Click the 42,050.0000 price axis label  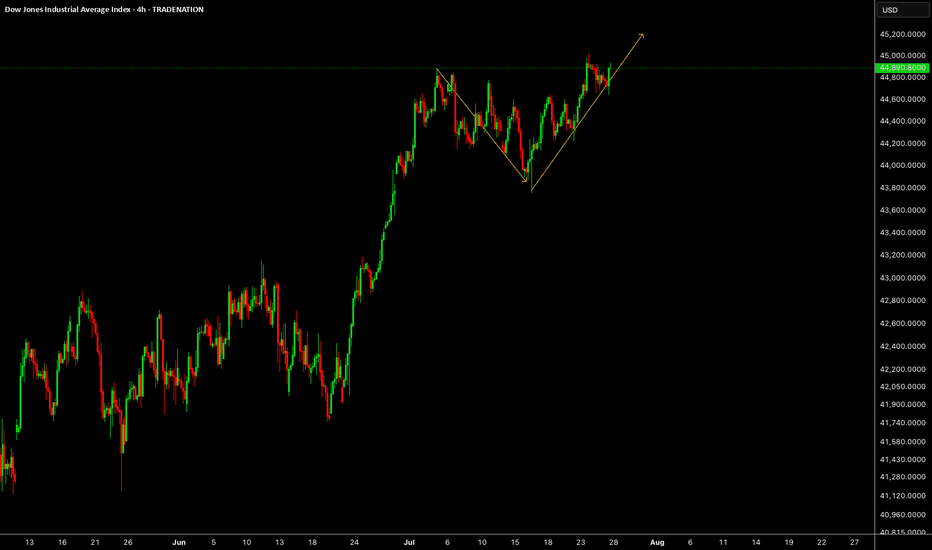coord(902,386)
